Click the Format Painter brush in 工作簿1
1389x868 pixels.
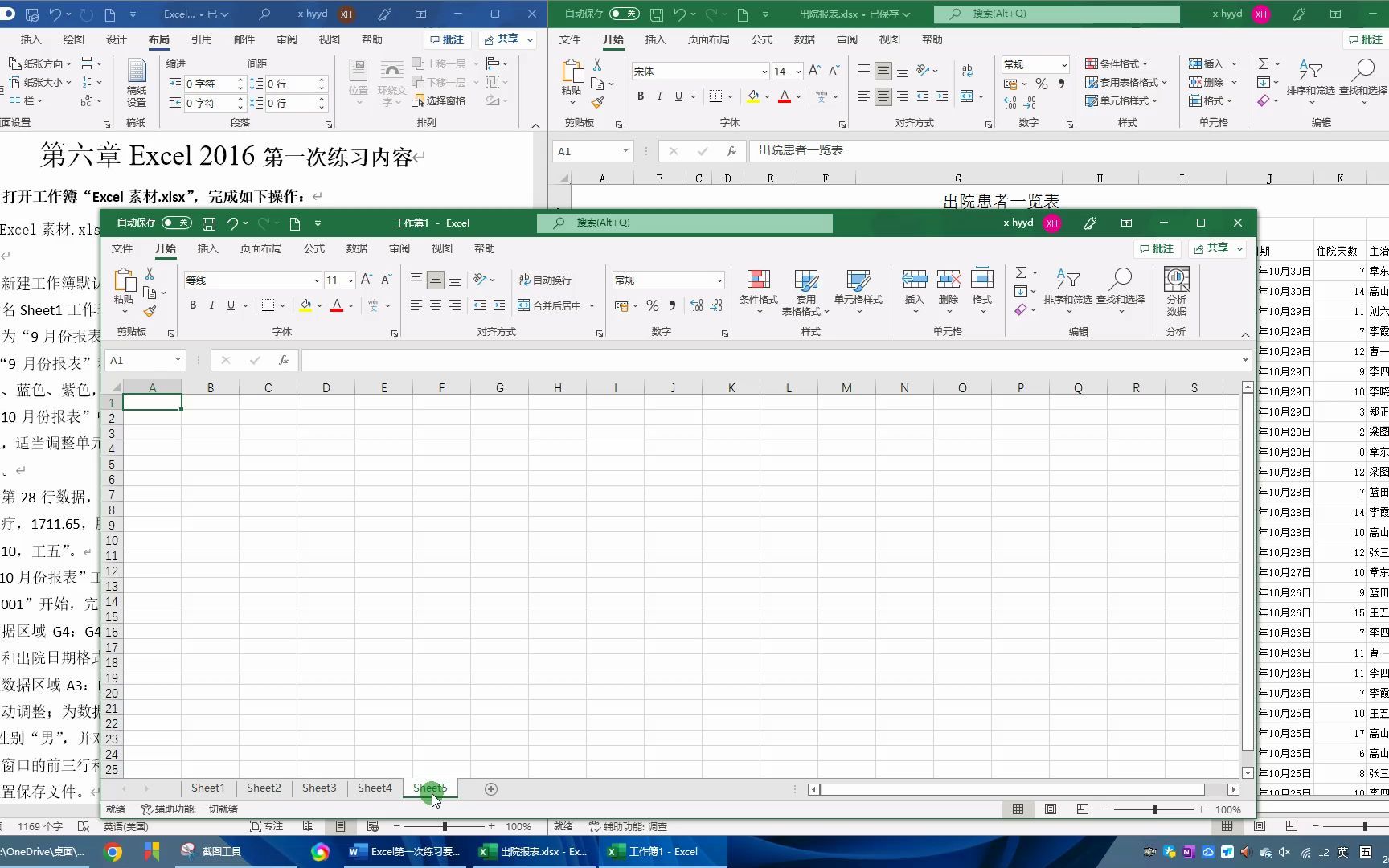coord(150,311)
